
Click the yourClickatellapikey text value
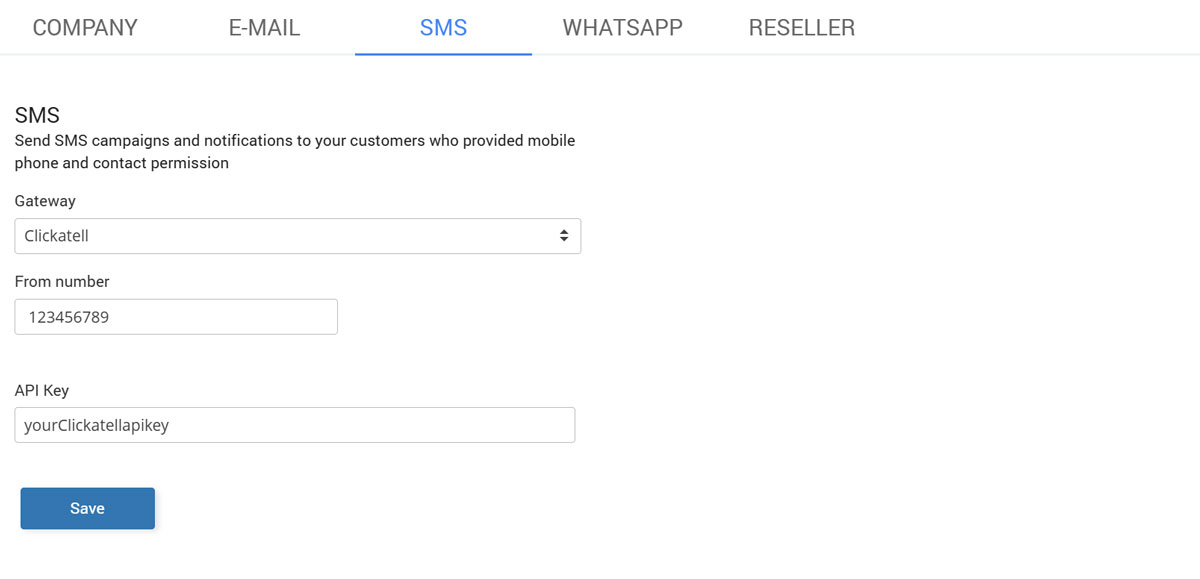[96, 425]
